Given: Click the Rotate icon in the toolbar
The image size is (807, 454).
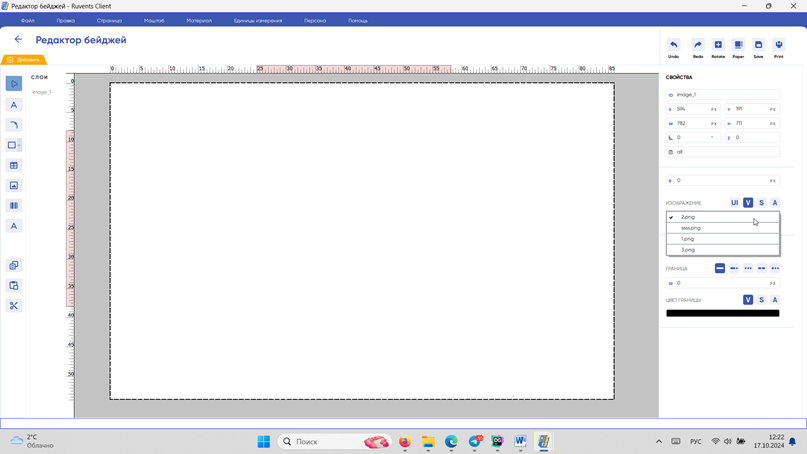Looking at the screenshot, I should pos(718,45).
